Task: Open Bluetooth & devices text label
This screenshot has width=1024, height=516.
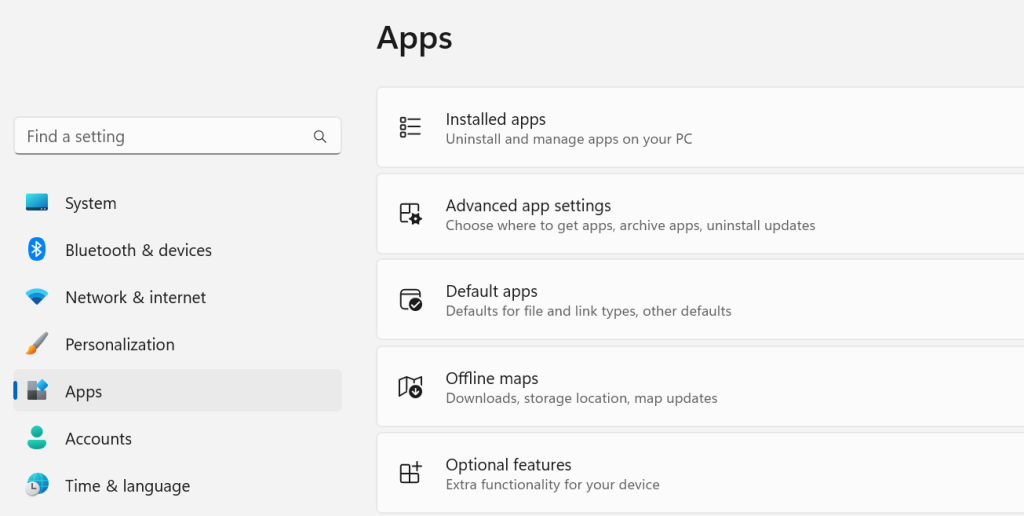Action: pyautogui.click(x=138, y=250)
